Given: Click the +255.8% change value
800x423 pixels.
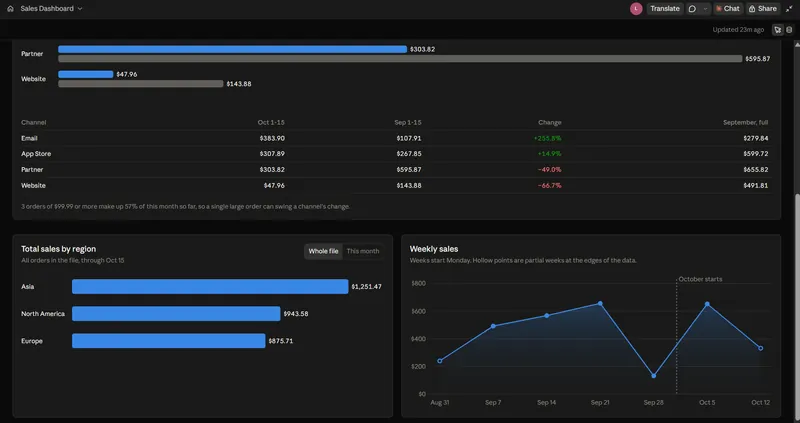Looking at the screenshot, I should tap(547, 138).
